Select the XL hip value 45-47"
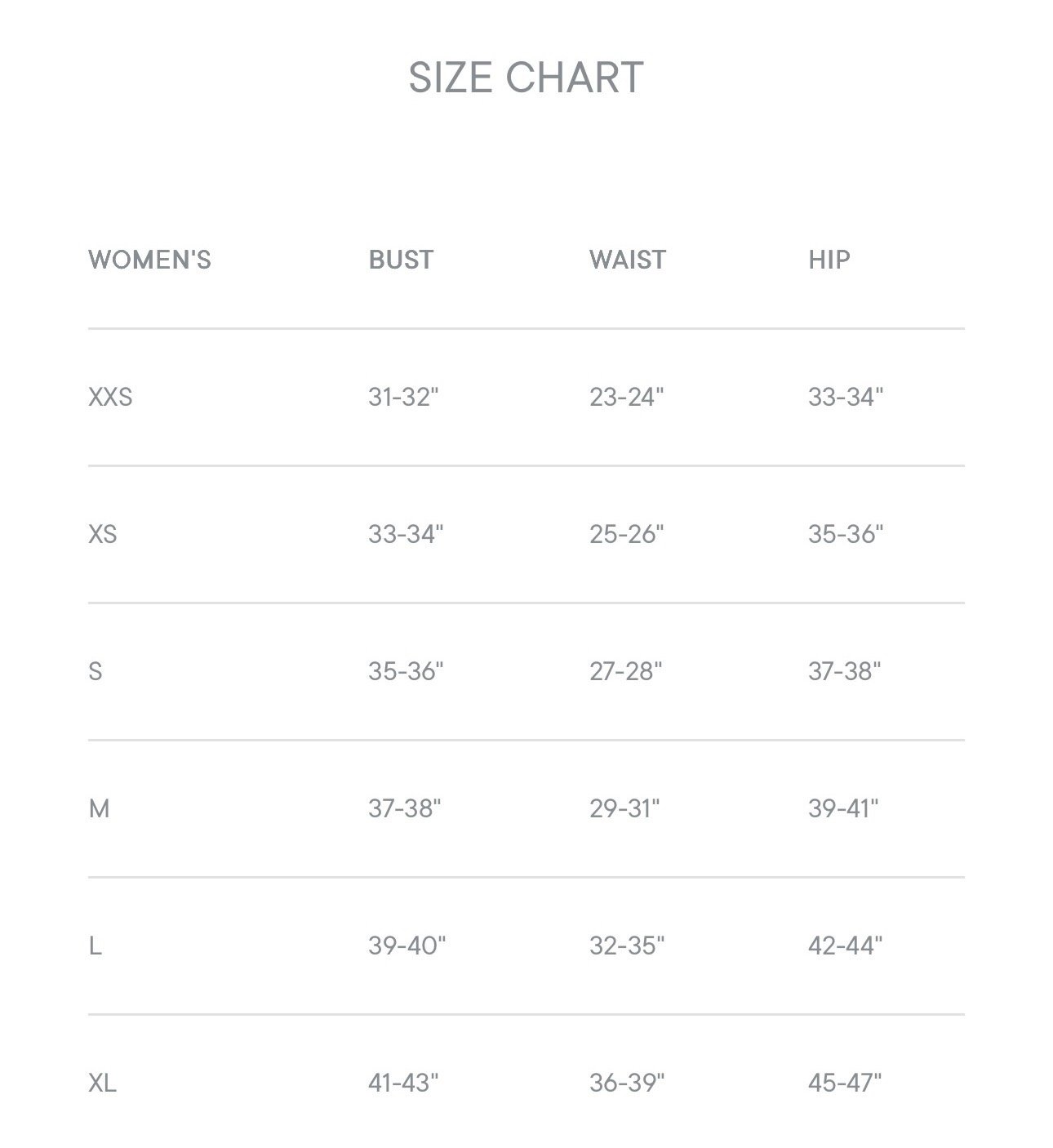 [845, 1083]
